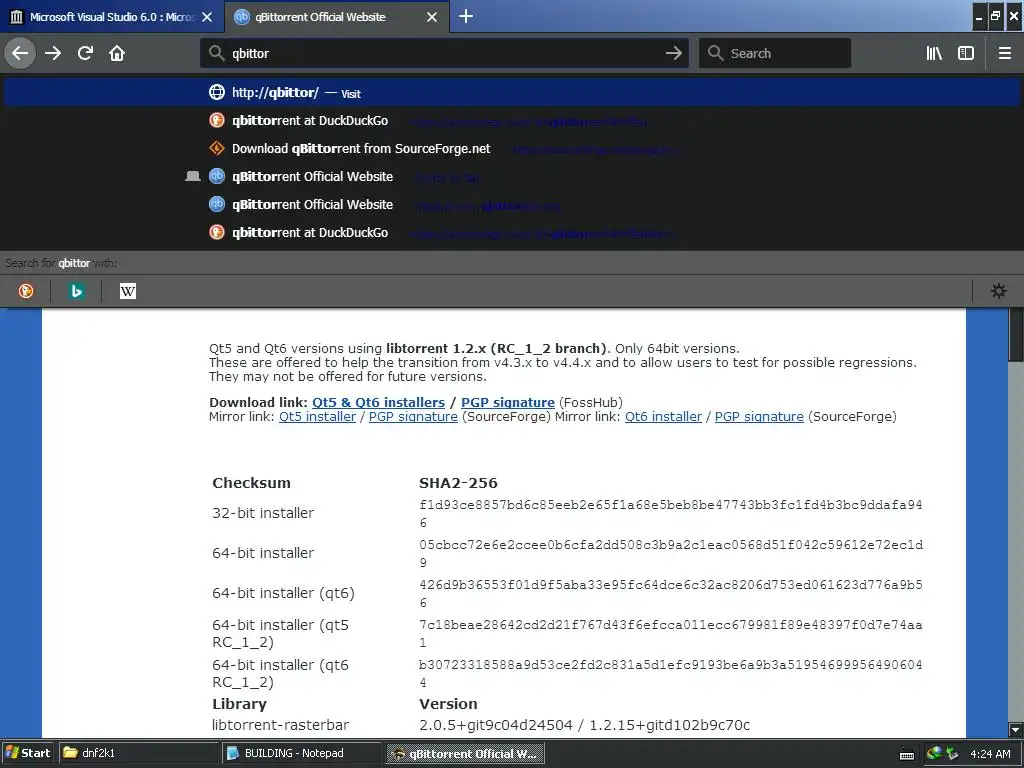
Task: Click the Library table heading
Action: [x=239, y=704]
